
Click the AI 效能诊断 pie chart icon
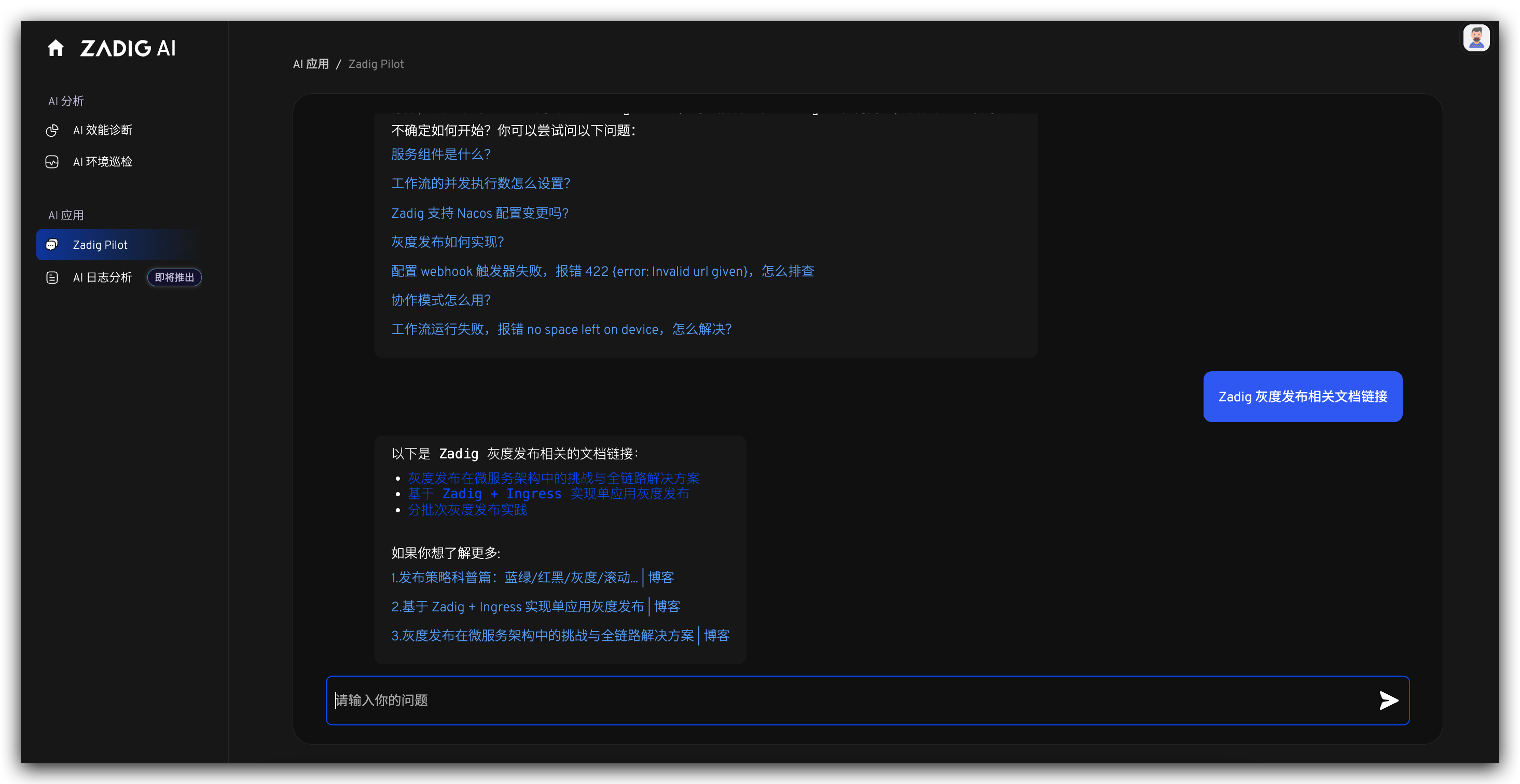coord(52,130)
